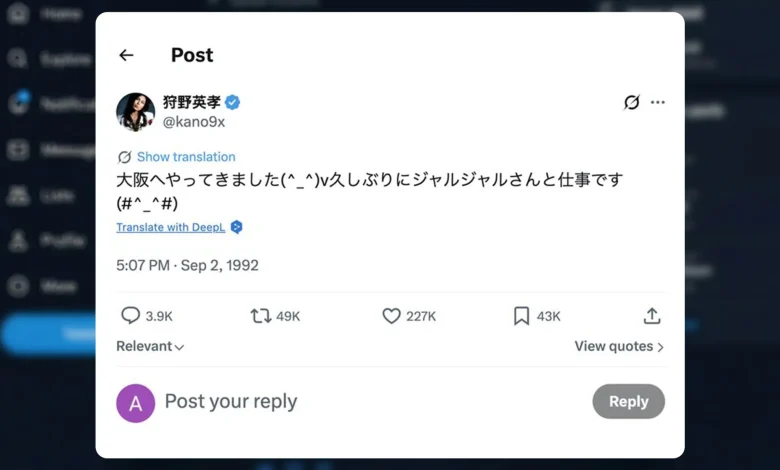Click the Translate with DeepL link

pos(171,227)
